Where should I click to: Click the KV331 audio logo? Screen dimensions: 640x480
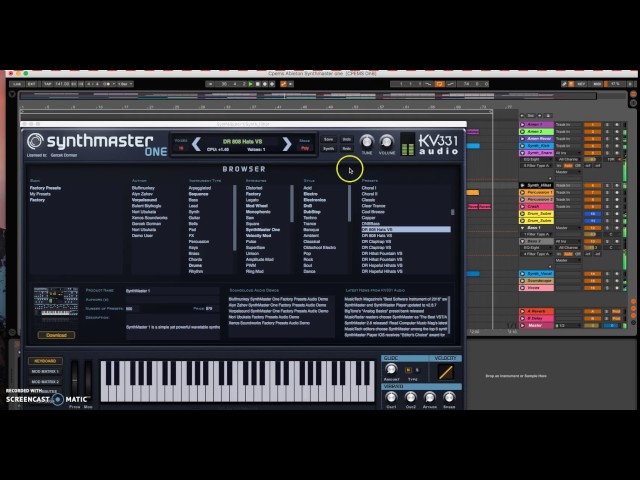pyautogui.click(x=438, y=145)
